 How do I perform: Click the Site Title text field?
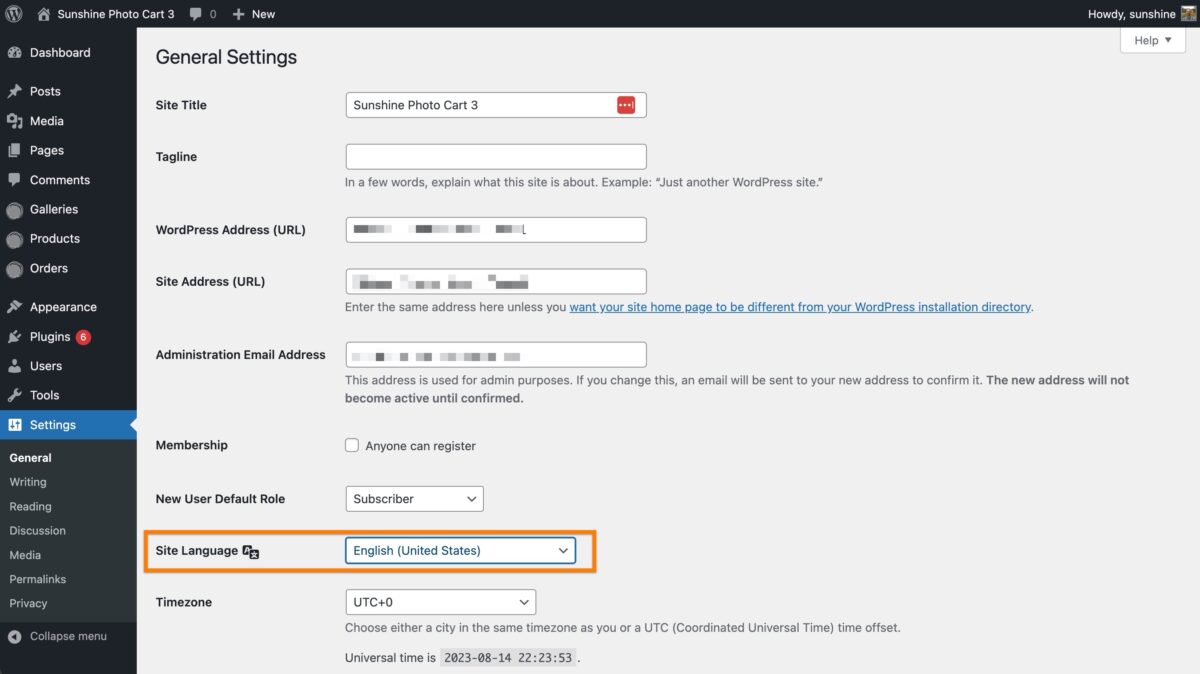point(496,105)
